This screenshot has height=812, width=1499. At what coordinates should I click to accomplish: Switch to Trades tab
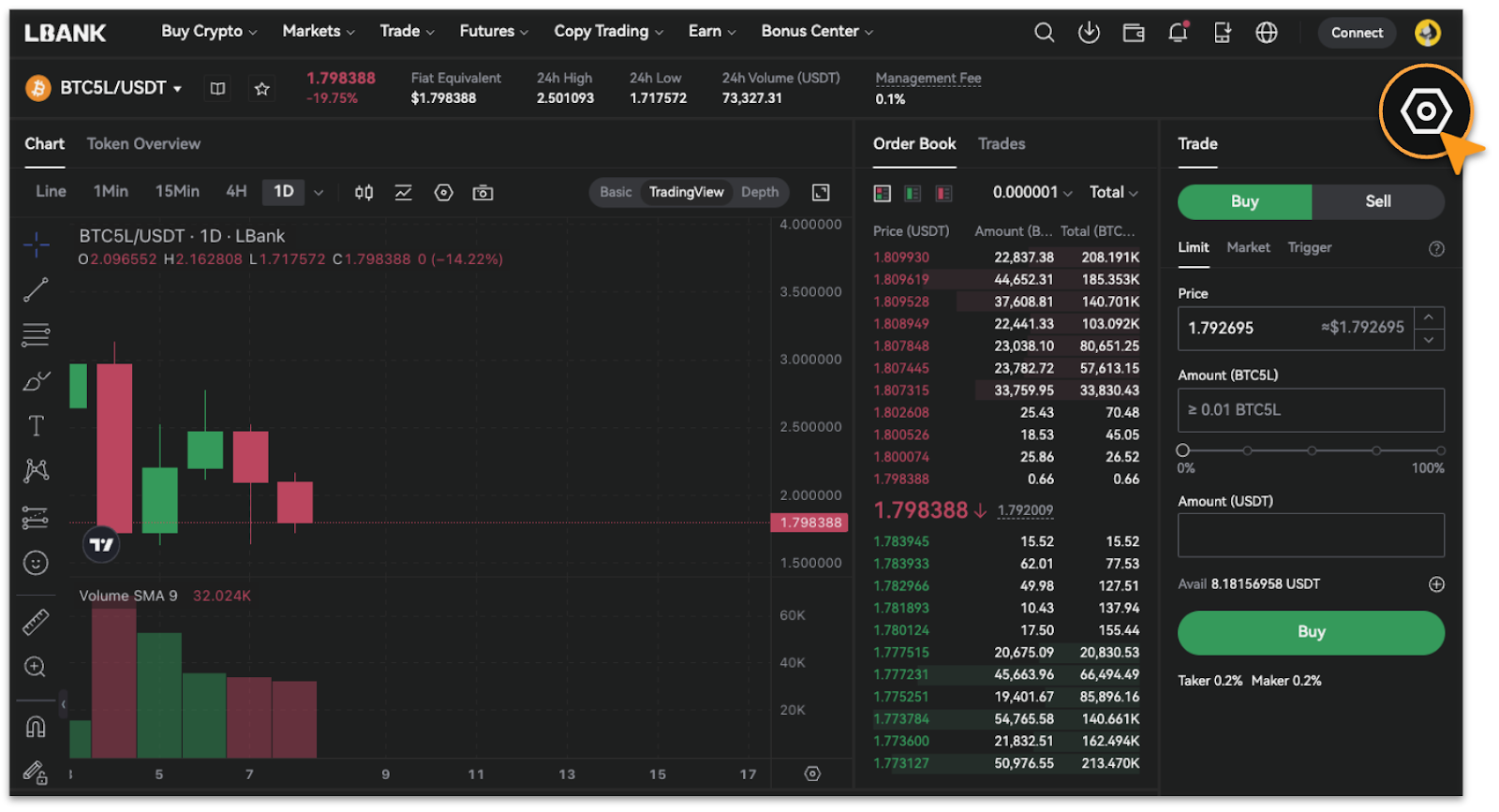pyautogui.click(x=1002, y=143)
